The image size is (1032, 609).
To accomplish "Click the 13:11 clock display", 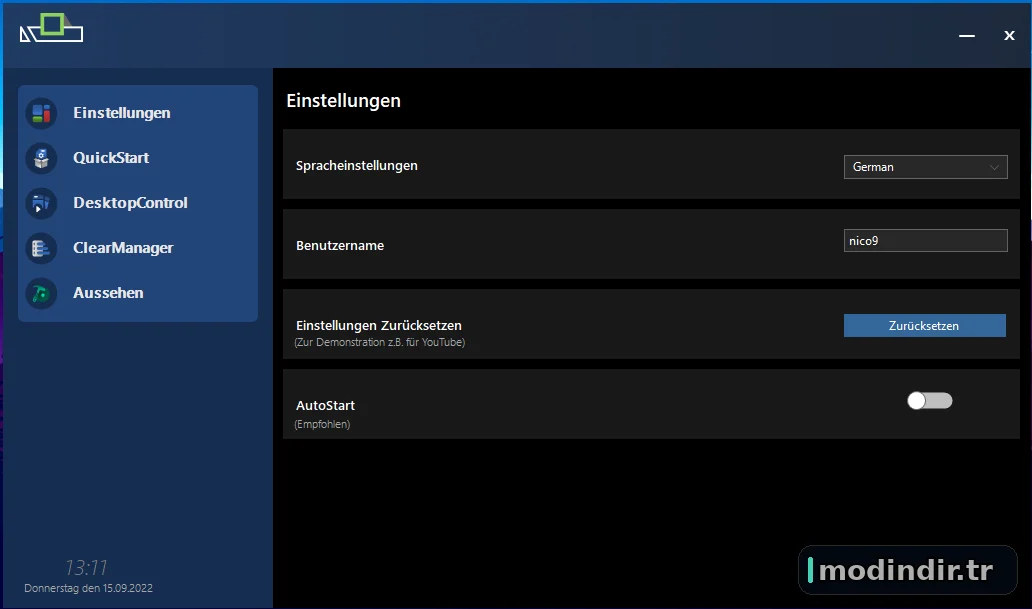I will click(86, 568).
